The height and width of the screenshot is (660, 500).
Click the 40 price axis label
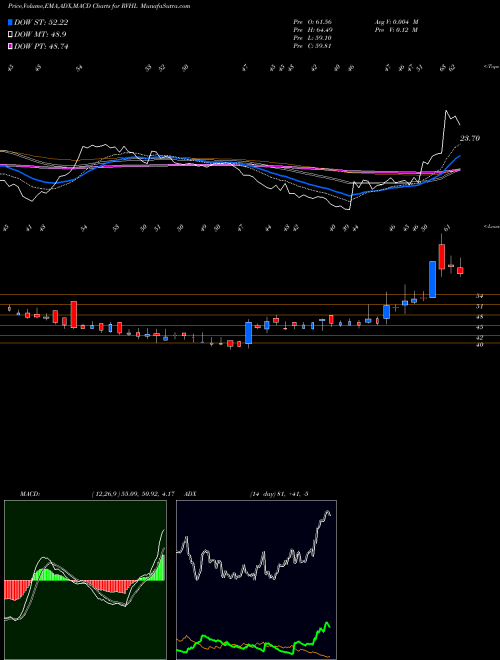point(479,344)
